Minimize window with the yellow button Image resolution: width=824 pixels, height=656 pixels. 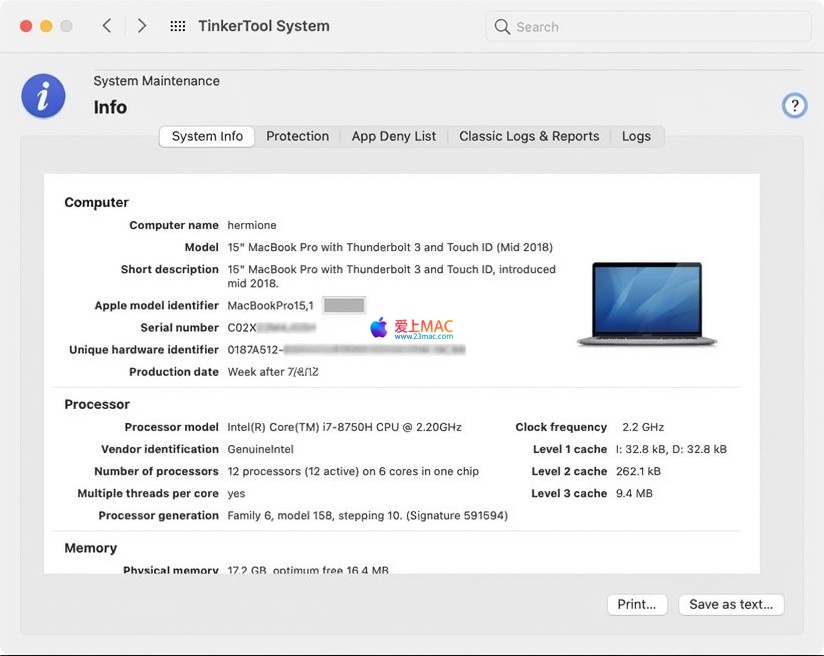pos(46,26)
